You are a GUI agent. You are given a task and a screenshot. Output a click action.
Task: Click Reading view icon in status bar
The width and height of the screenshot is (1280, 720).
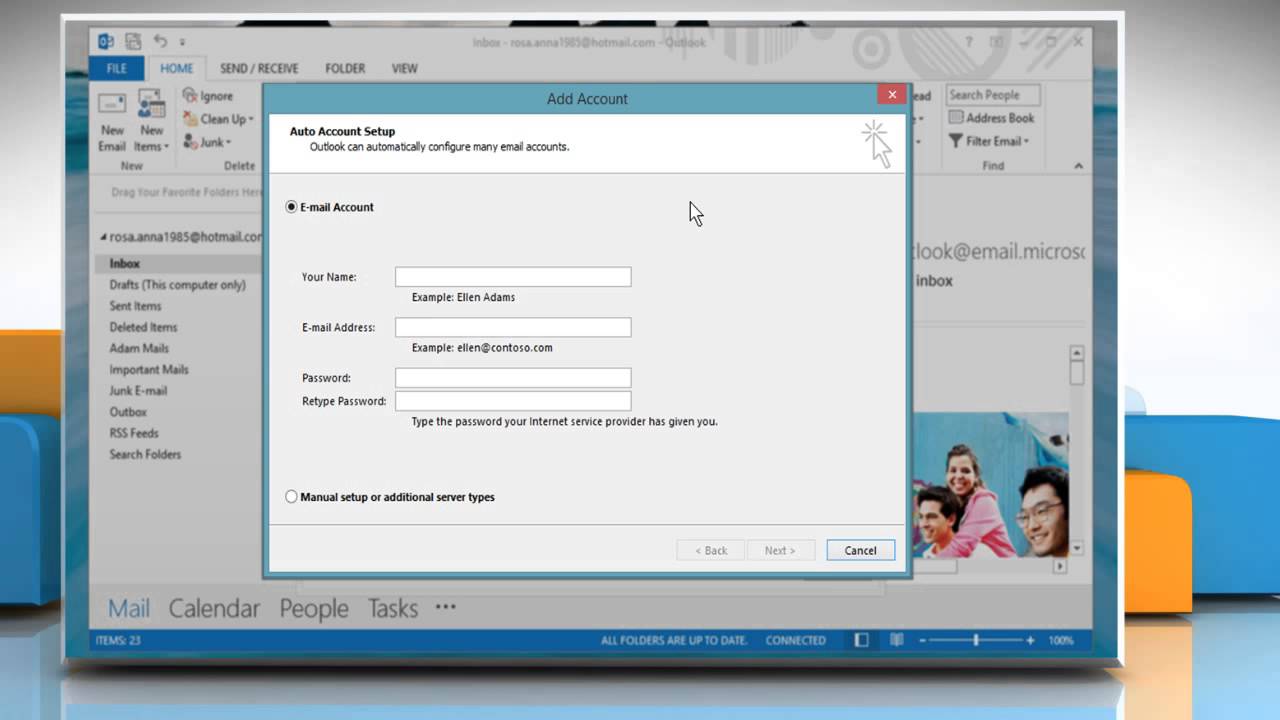coord(897,640)
